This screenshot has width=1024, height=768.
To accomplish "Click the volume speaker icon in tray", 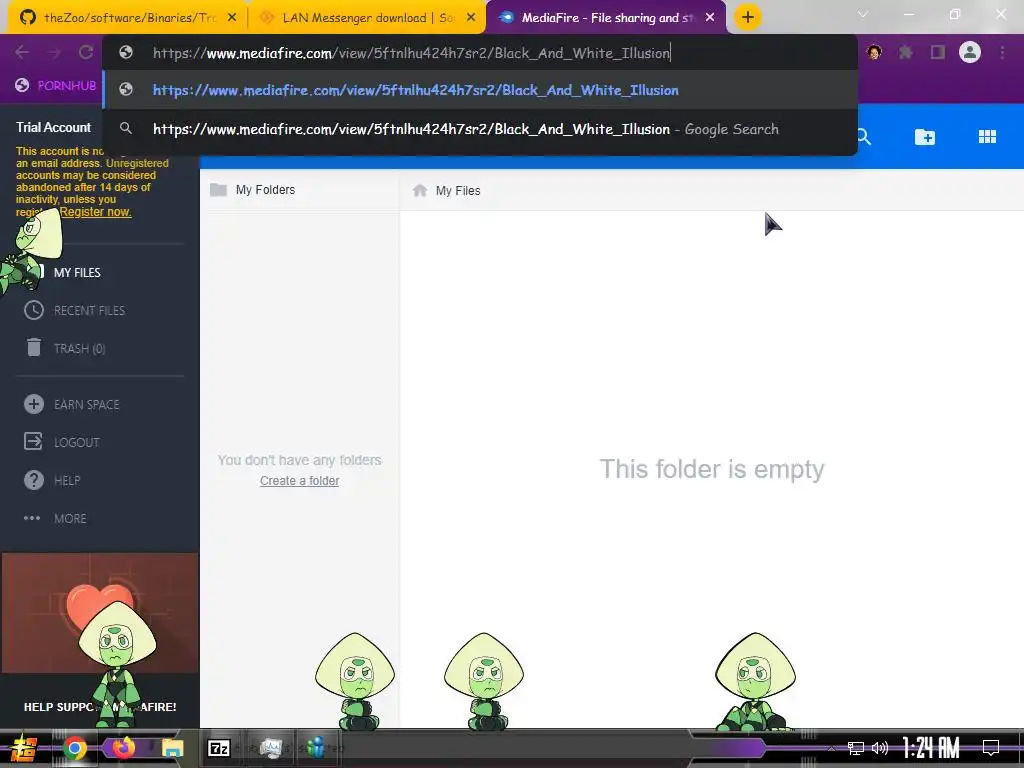I will (x=880, y=748).
